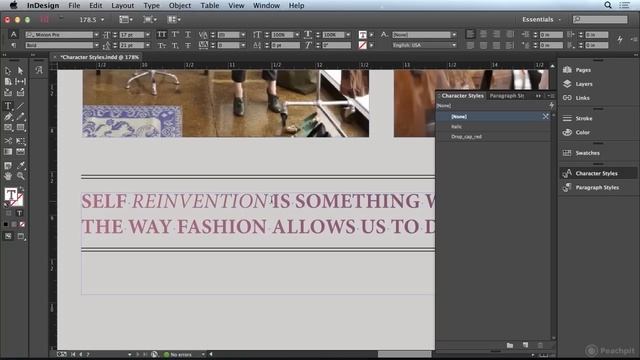Open the Apple menu
This screenshot has width=640, height=360.
pyautogui.click(x=13, y=5)
